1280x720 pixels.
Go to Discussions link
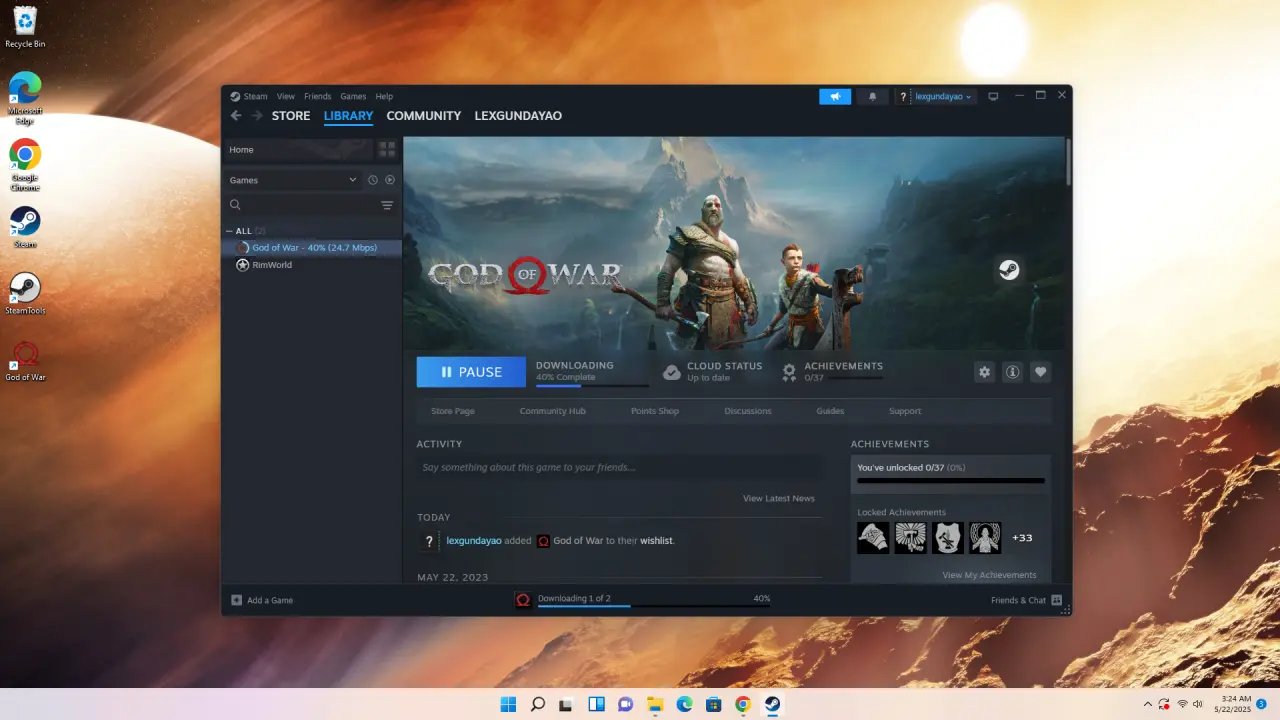tap(748, 411)
